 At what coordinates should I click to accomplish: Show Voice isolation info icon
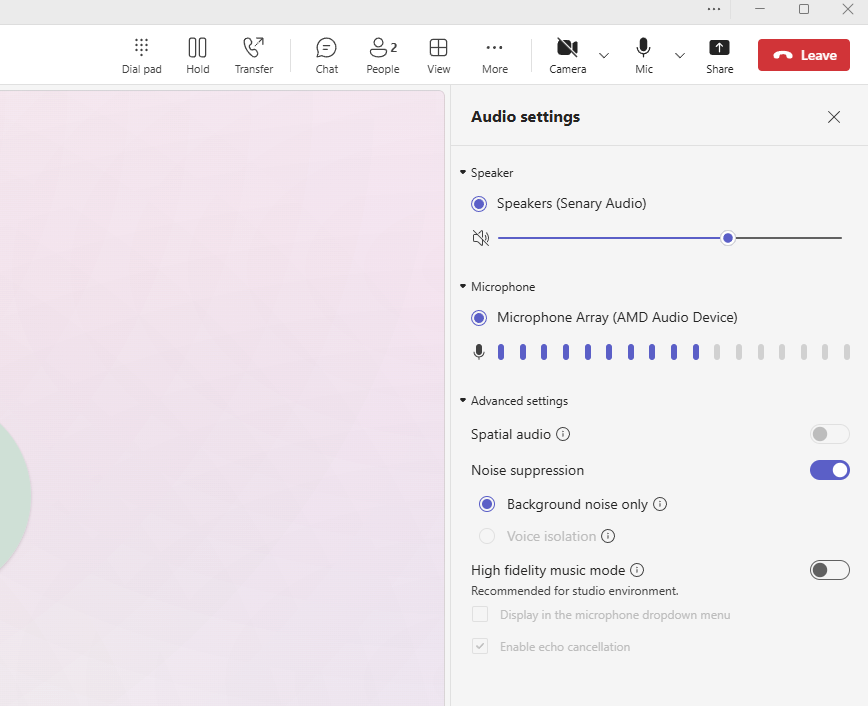[x=608, y=536]
